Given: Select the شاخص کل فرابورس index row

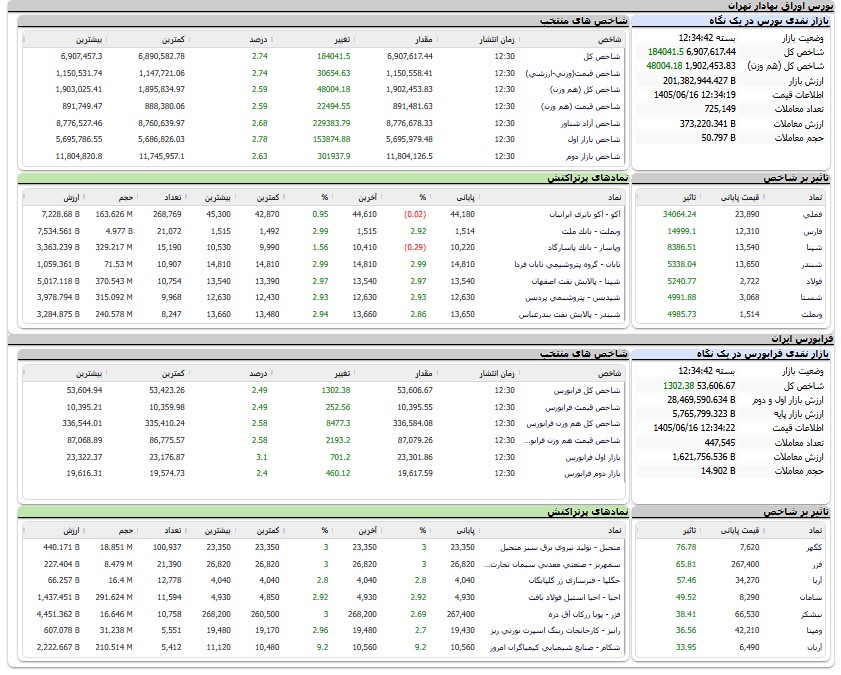Looking at the screenshot, I should [324, 390].
